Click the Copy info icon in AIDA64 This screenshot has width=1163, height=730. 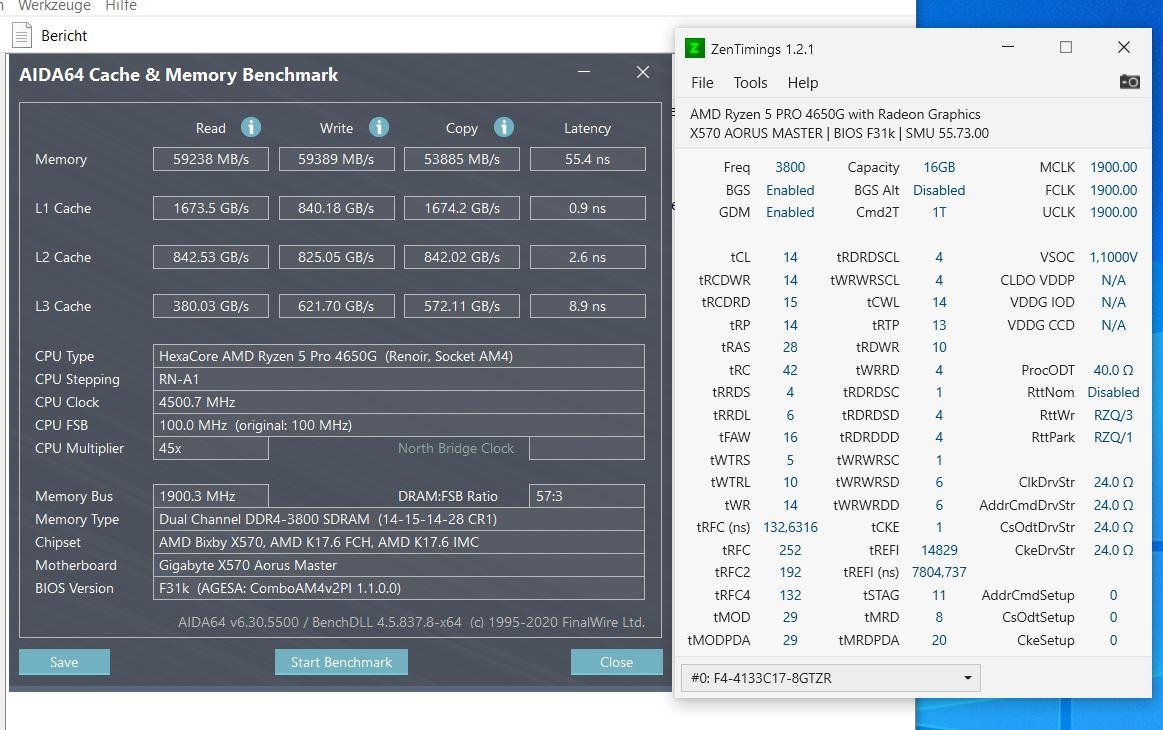pyautogui.click(x=504, y=128)
